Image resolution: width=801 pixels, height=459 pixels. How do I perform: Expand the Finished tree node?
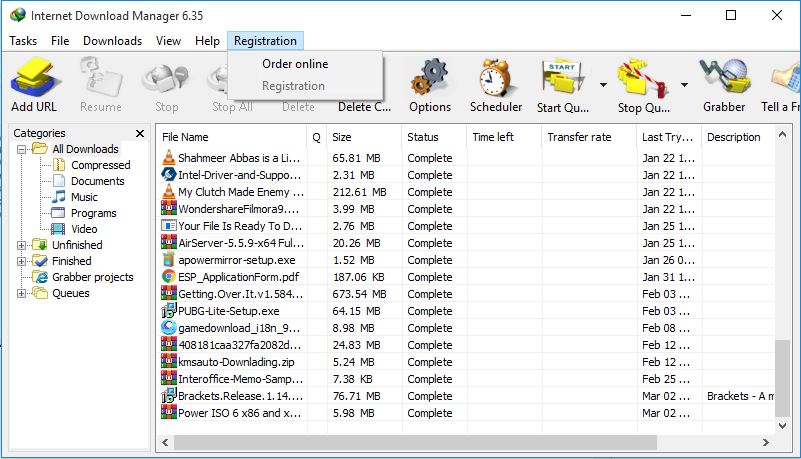pyautogui.click(x=21, y=261)
